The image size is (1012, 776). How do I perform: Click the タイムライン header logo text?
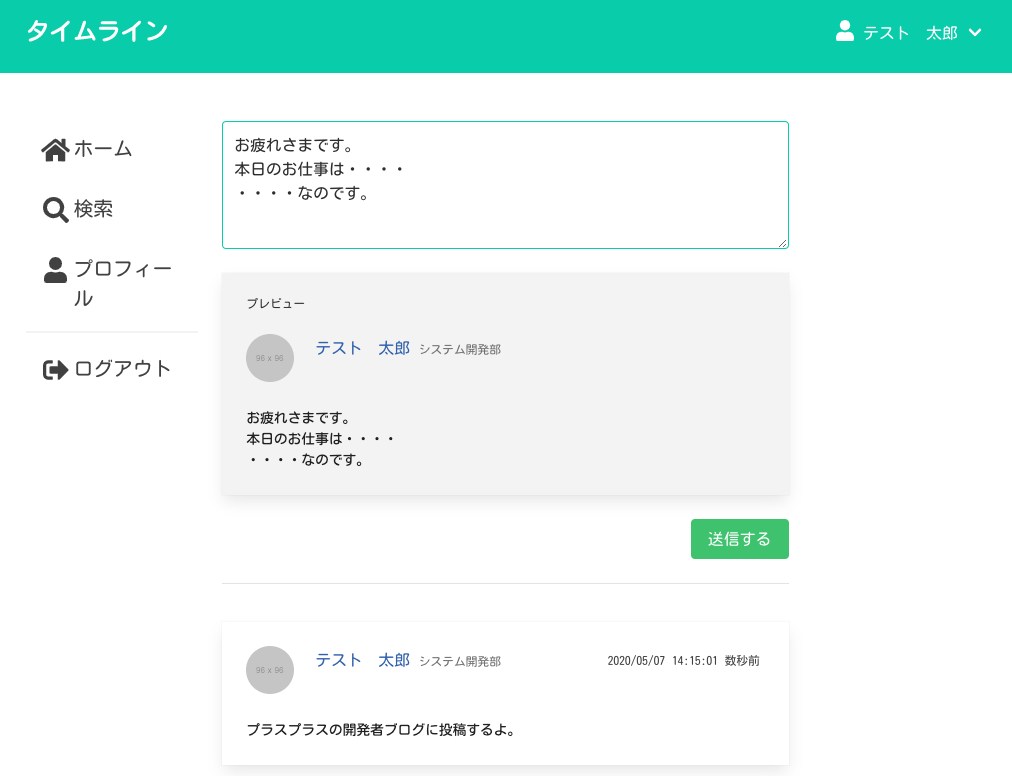coord(98,31)
